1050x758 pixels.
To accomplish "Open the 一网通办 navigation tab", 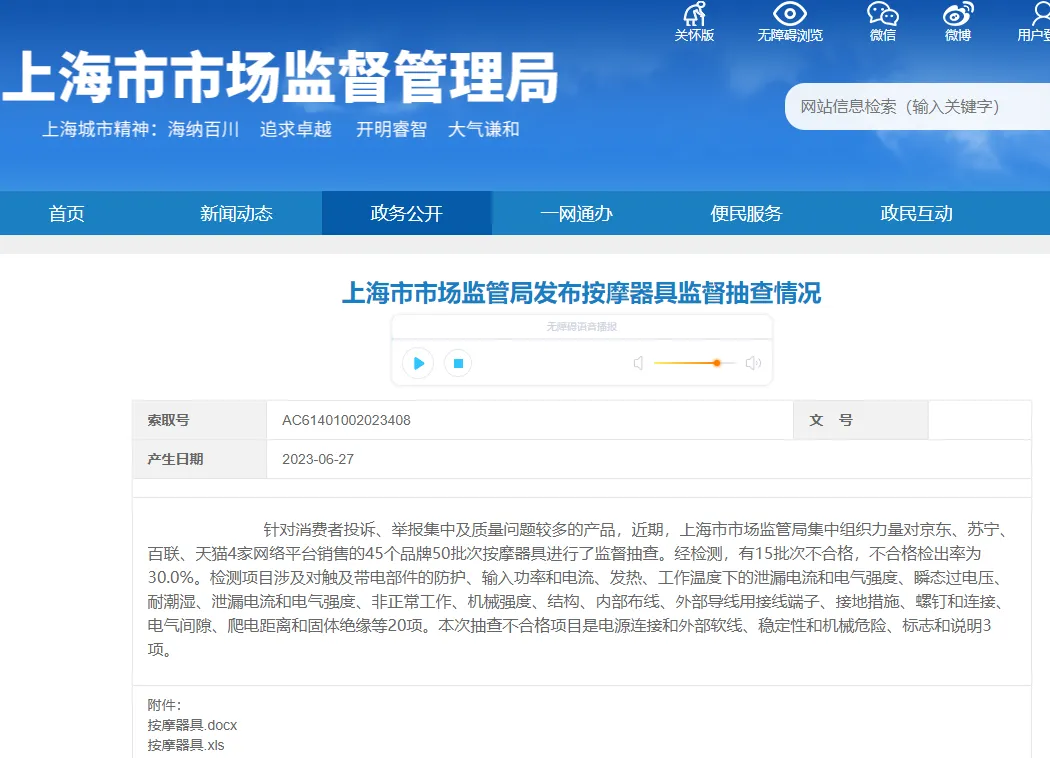I will [x=577, y=213].
